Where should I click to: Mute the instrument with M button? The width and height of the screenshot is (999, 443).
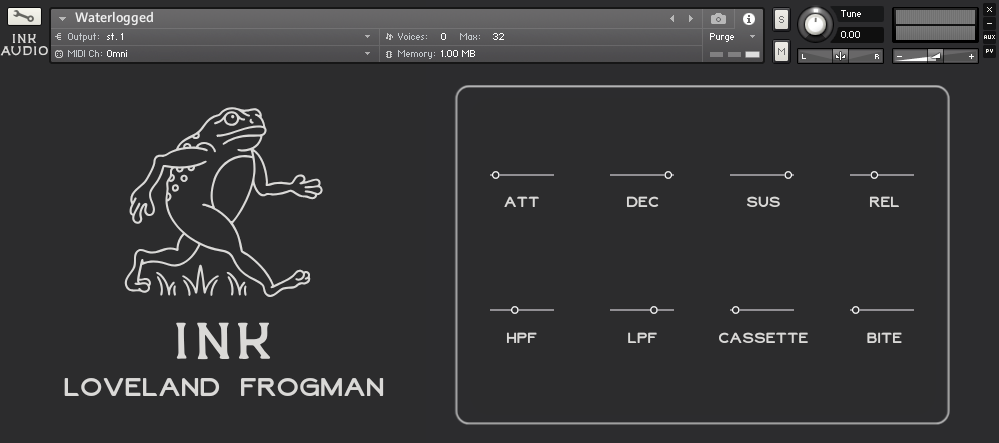[x=781, y=51]
